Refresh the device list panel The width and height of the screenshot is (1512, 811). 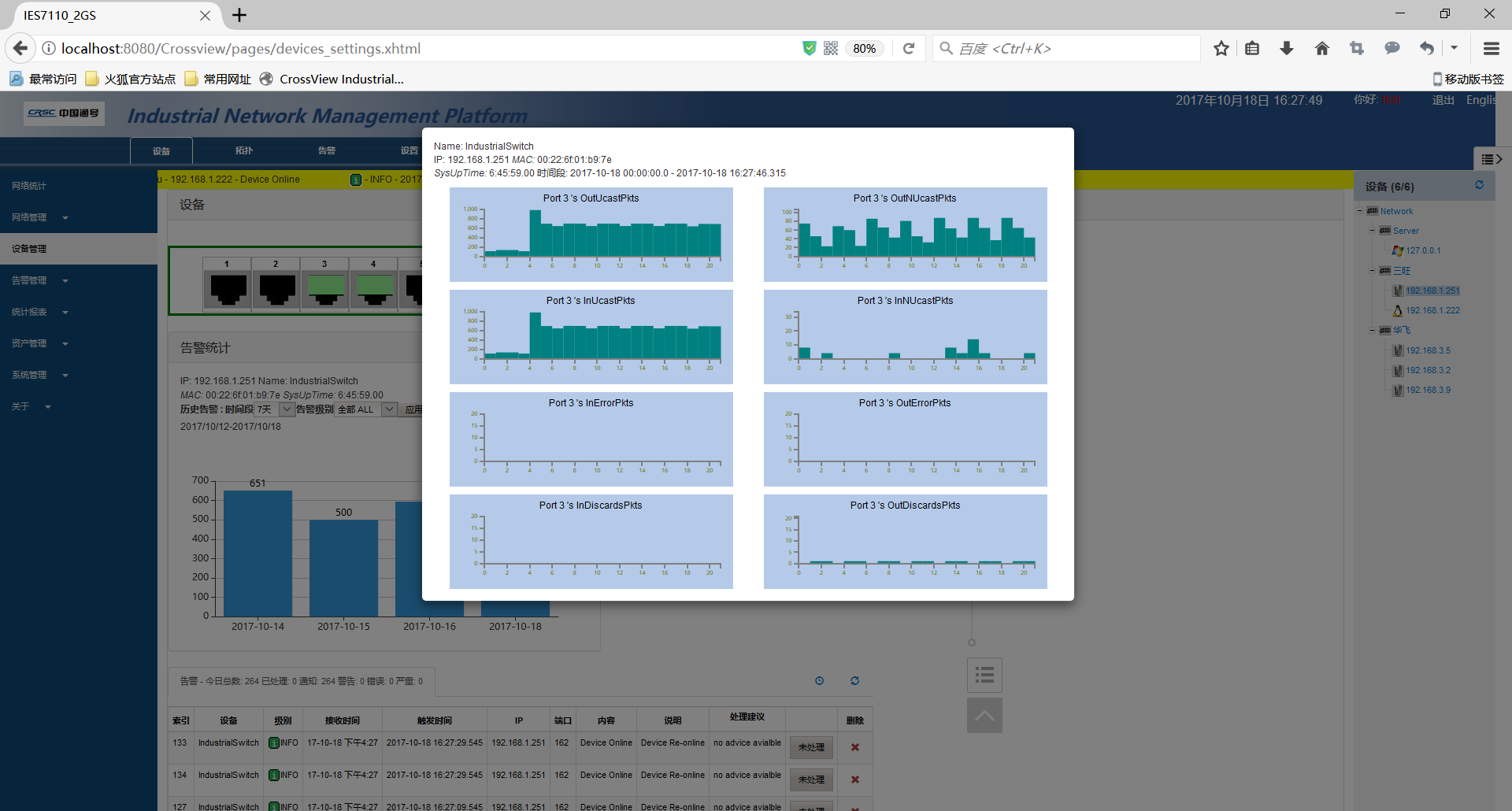tap(1479, 185)
